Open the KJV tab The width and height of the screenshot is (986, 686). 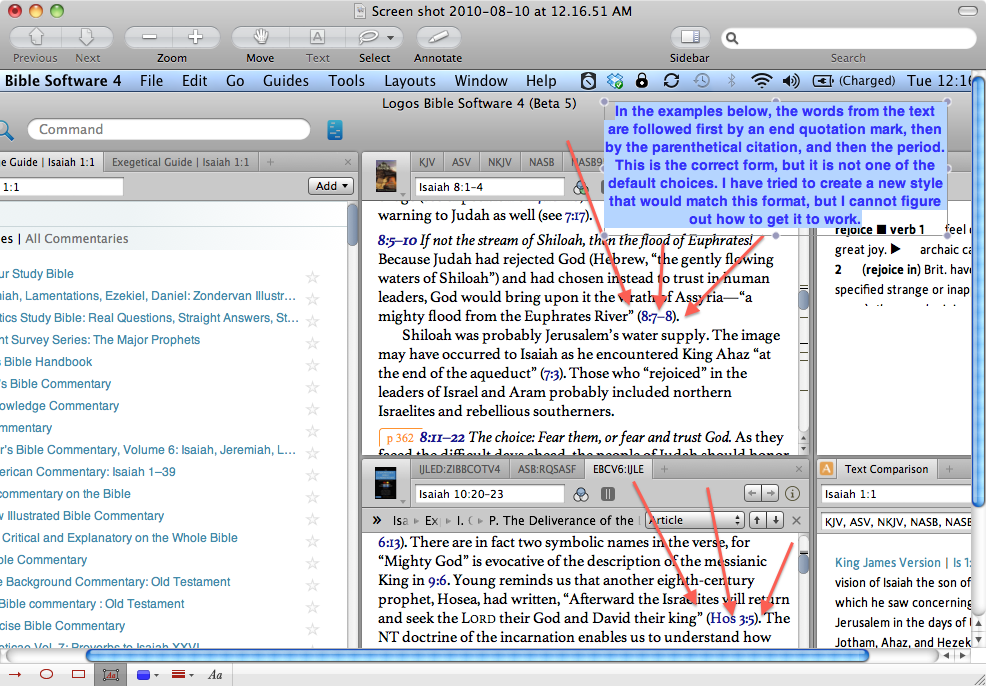click(427, 162)
